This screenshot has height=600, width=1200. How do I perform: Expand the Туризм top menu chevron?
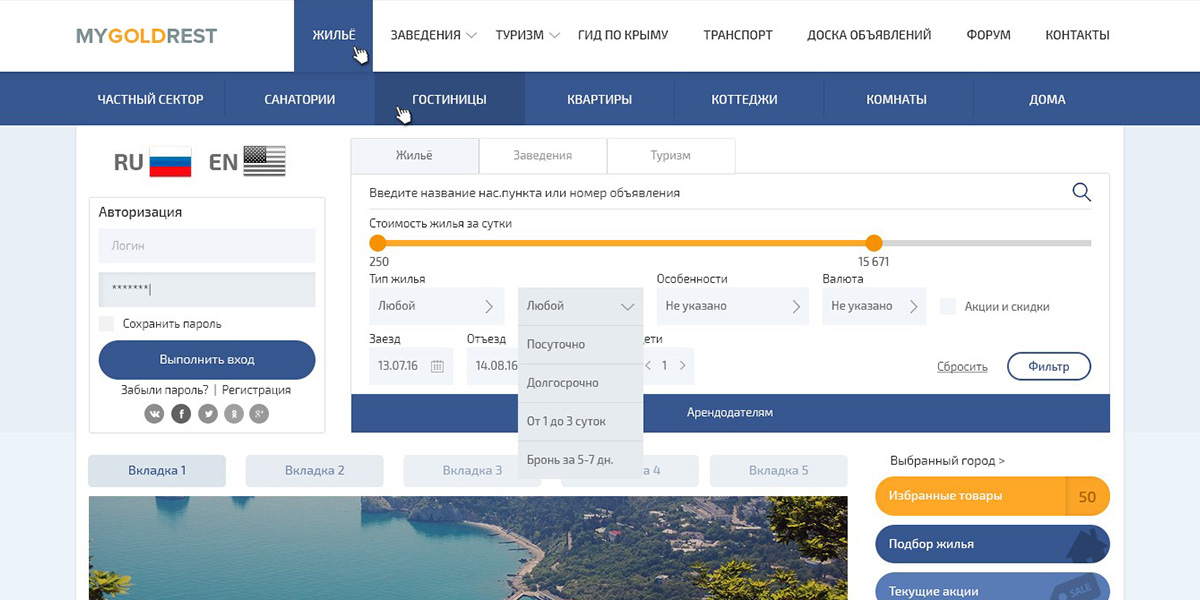click(555, 35)
